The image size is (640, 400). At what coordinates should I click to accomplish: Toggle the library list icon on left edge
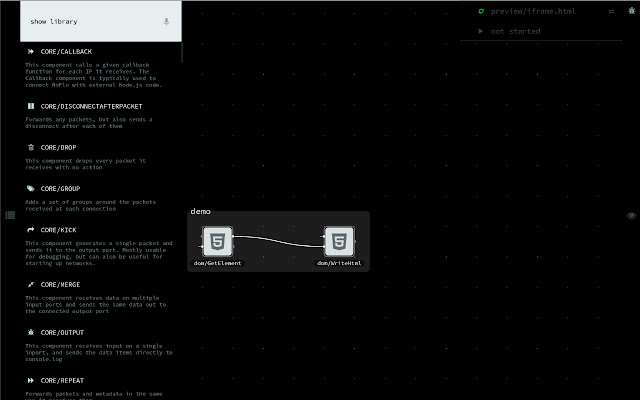click(10, 215)
